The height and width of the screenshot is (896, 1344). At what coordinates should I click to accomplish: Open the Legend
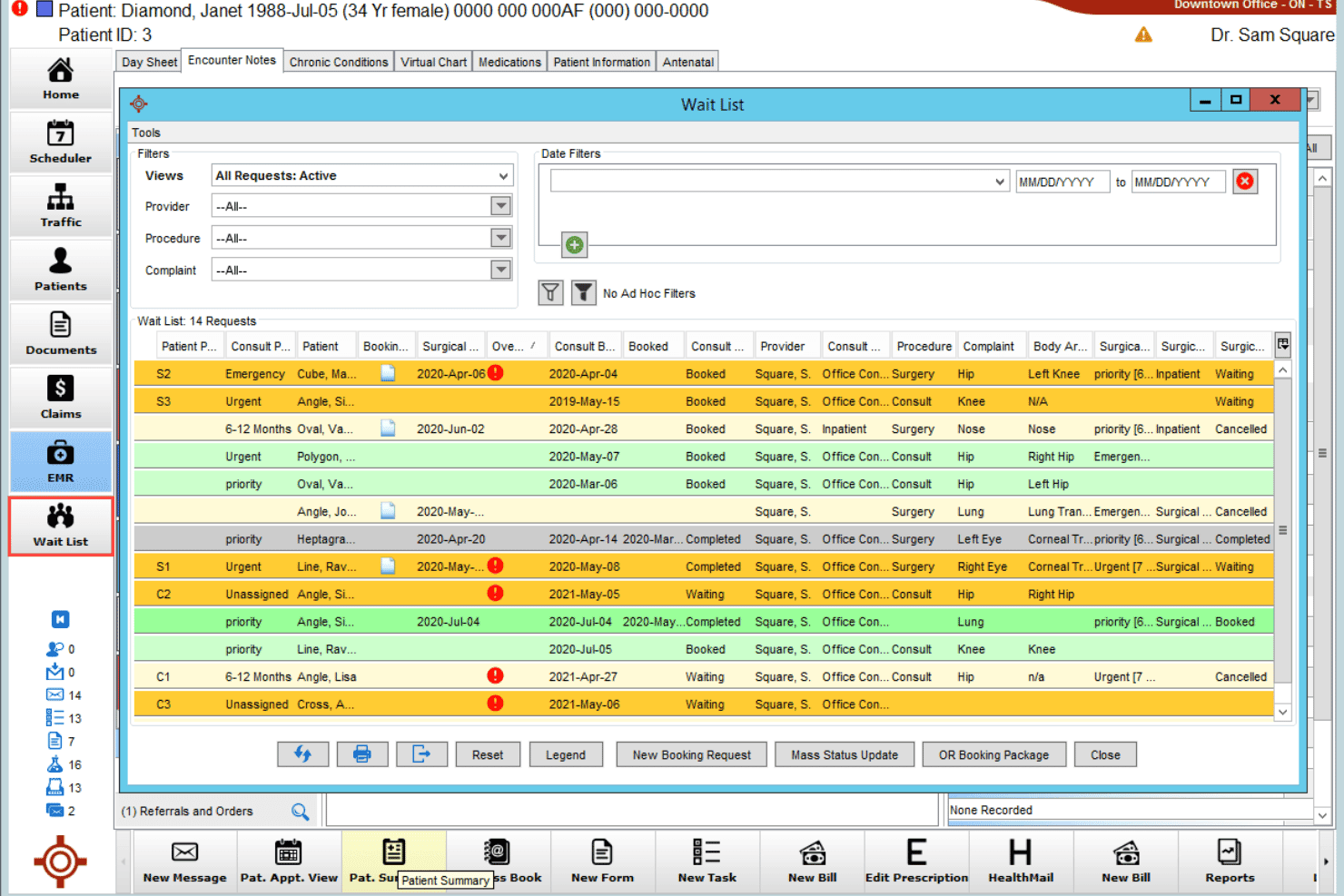566,754
